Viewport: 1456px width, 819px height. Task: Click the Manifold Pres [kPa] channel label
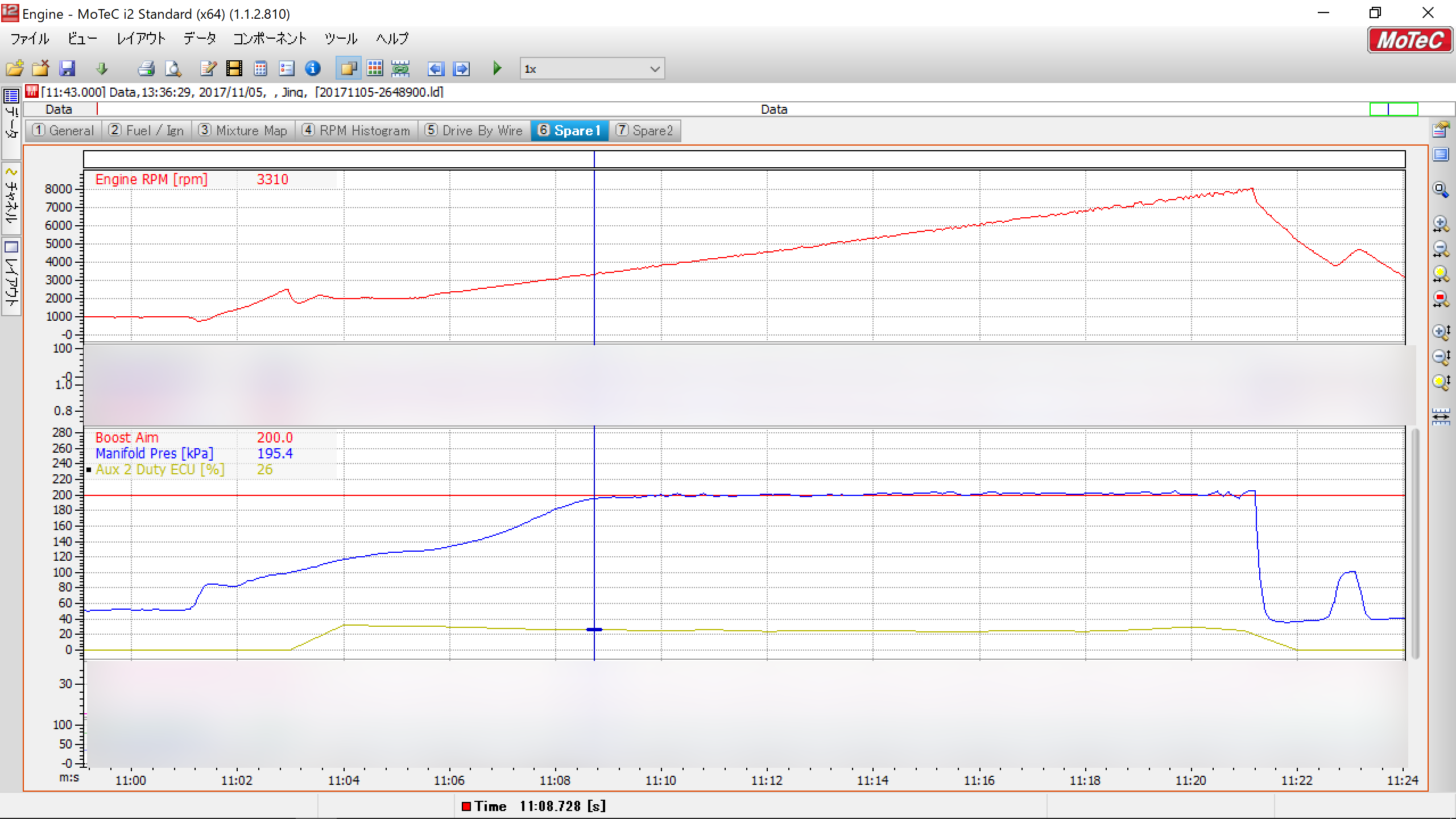click(154, 453)
